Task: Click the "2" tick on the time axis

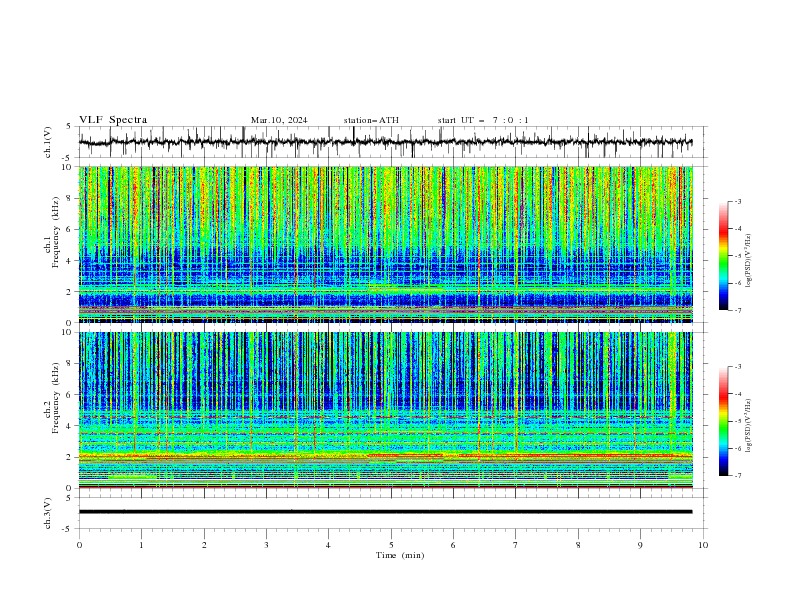Action: click(204, 545)
